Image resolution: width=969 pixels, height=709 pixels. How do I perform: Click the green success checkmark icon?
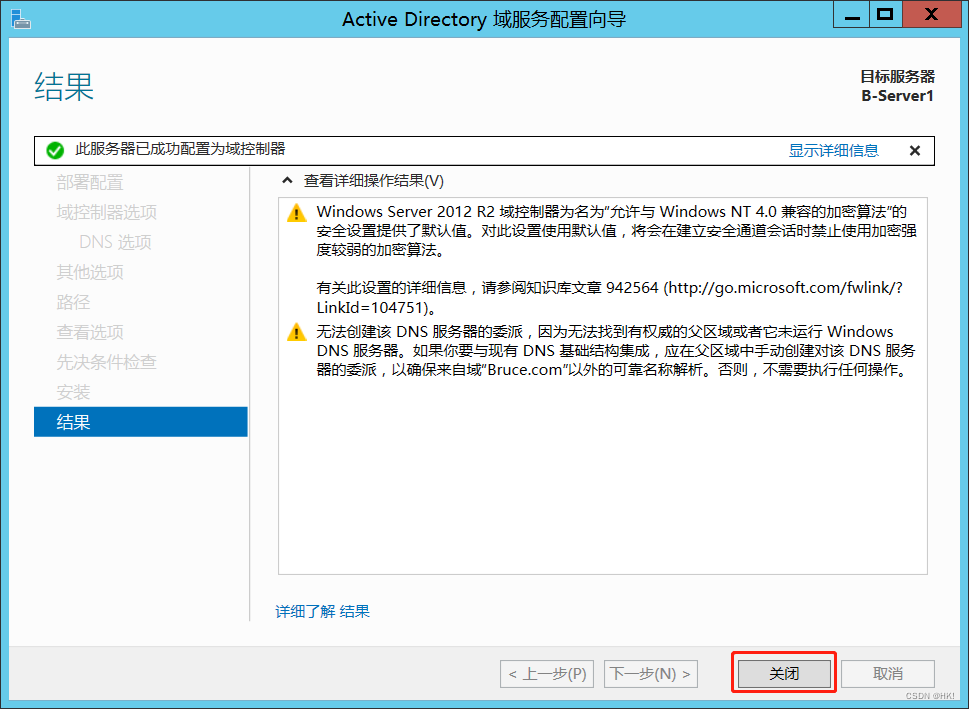pos(55,150)
